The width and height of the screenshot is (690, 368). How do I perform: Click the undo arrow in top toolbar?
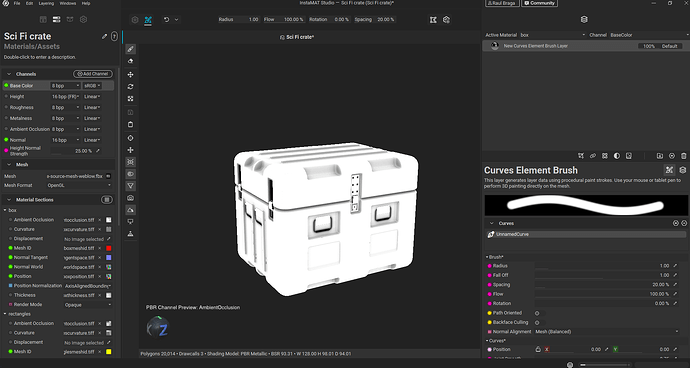point(166,20)
